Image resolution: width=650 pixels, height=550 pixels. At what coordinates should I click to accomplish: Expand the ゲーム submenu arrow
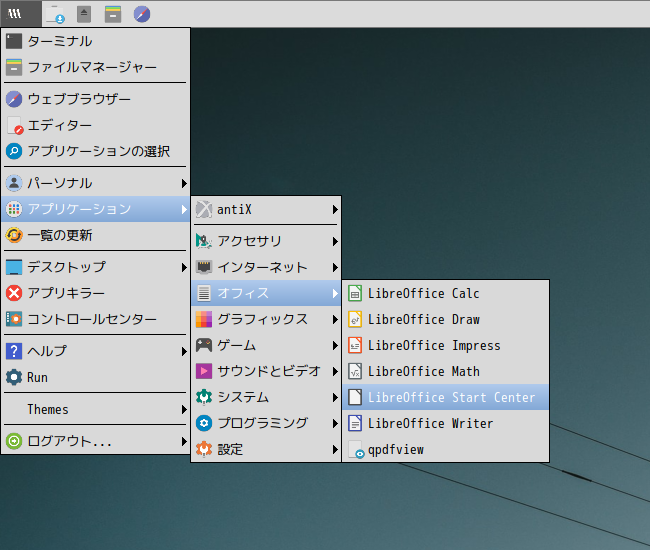335,346
